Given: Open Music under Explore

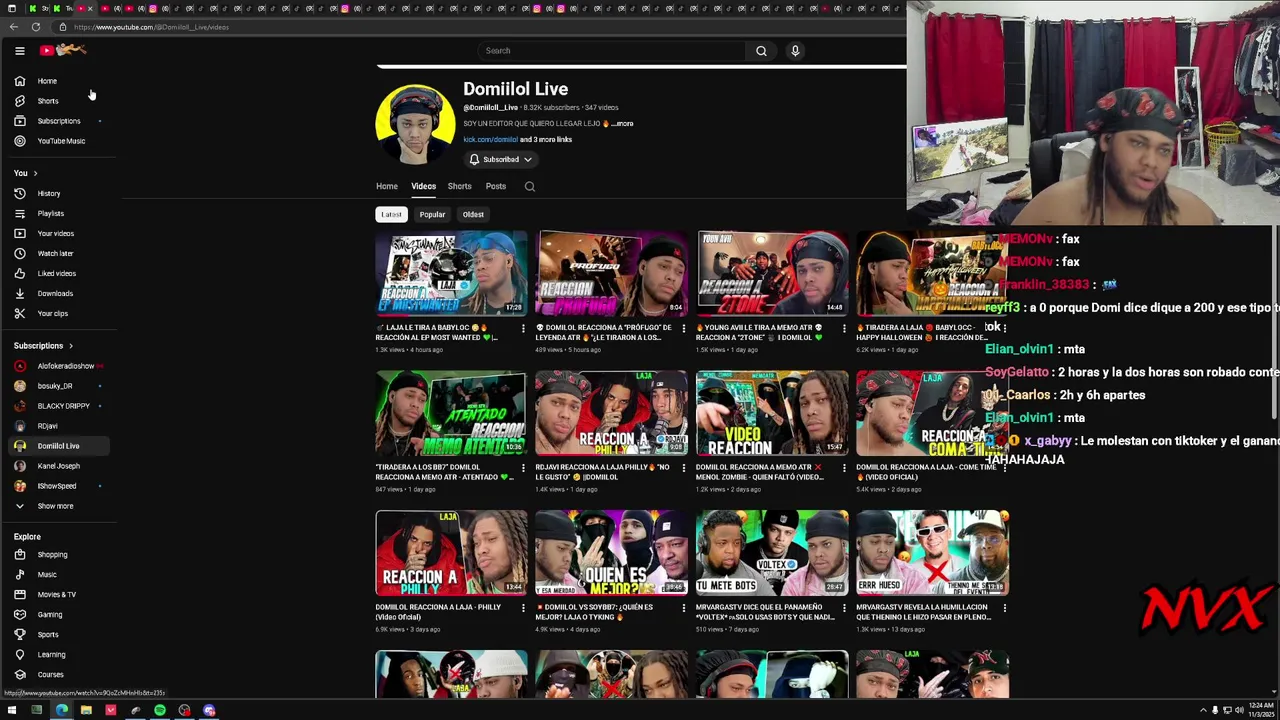Looking at the screenshot, I should click(x=47, y=574).
